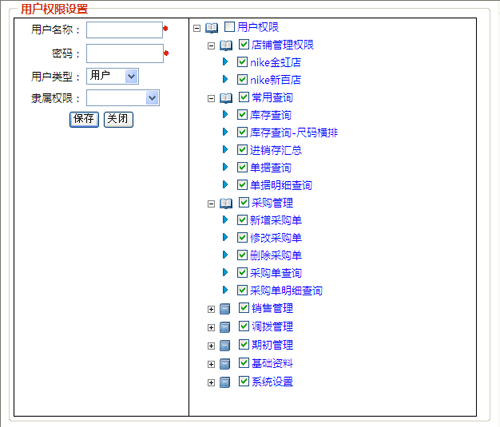Screen dimensions: 500x427
Task: Click the closed-book icon beside 系统设置
Action: [225, 382]
